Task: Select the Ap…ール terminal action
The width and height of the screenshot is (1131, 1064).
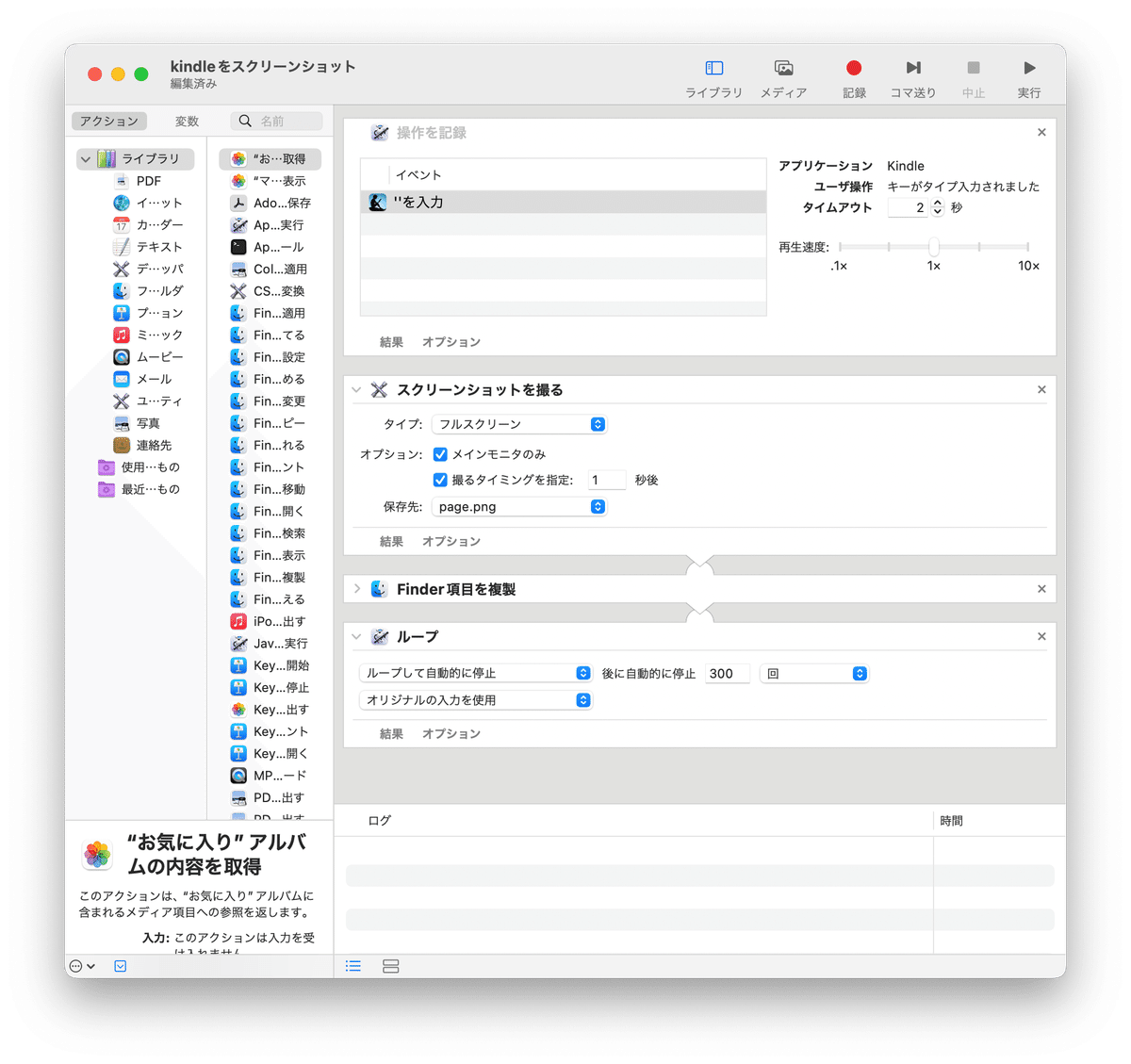Action: tap(270, 247)
